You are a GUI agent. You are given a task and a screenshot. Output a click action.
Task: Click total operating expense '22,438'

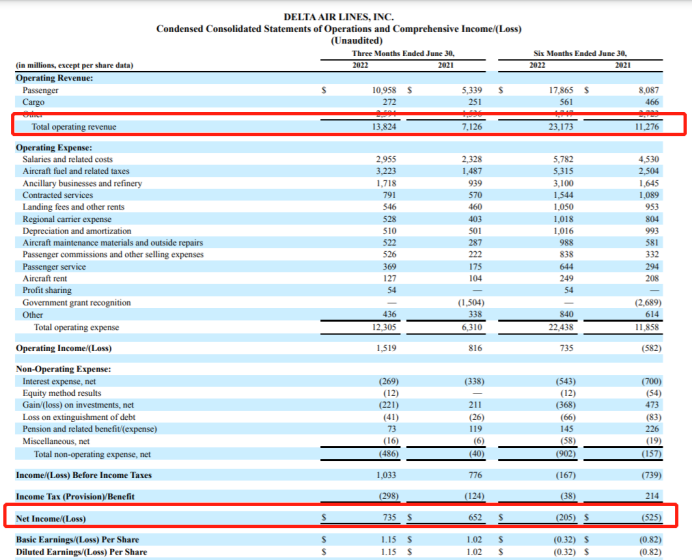click(x=561, y=327)
